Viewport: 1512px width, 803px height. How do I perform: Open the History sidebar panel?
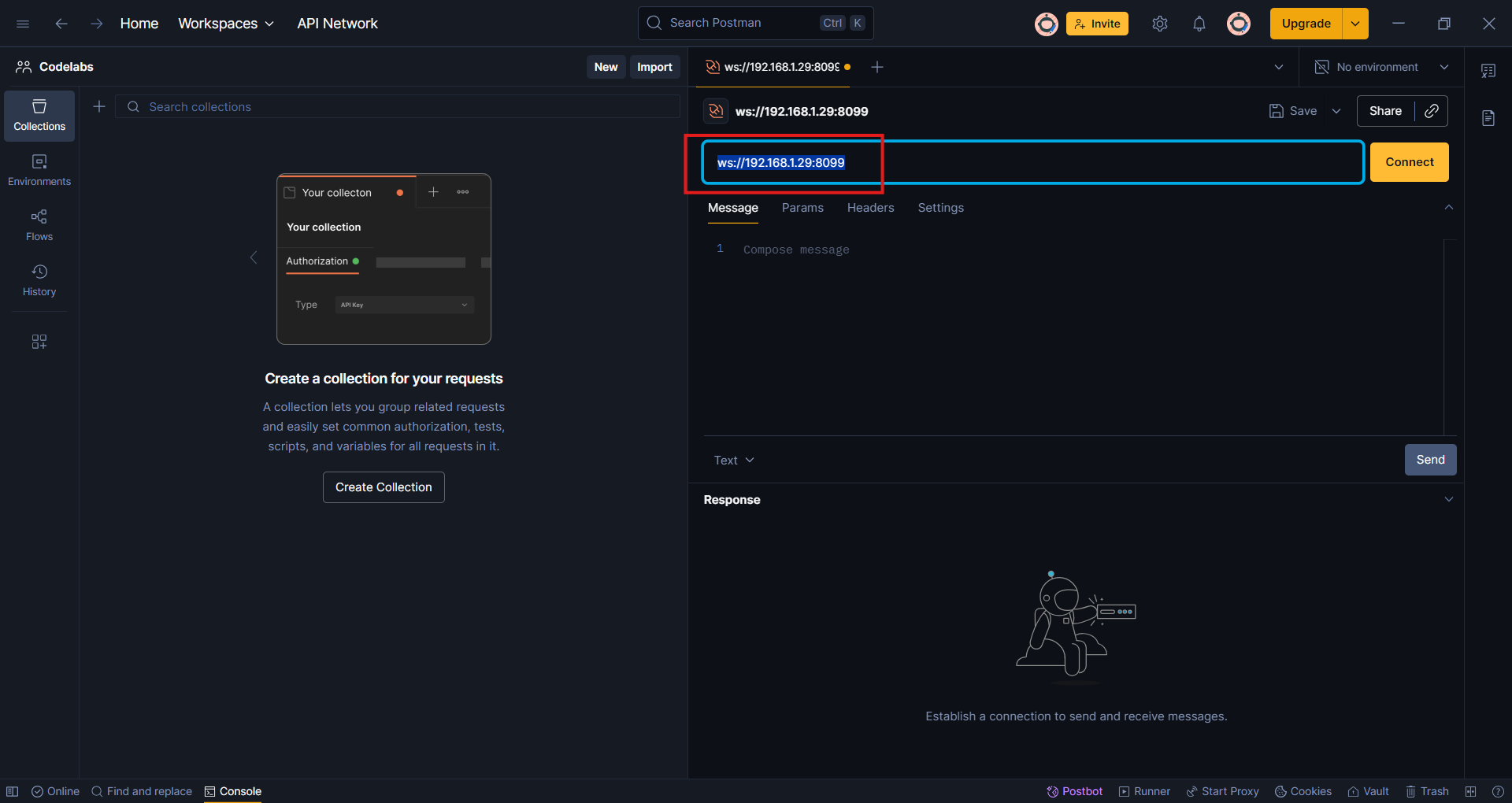pos(39,281)
